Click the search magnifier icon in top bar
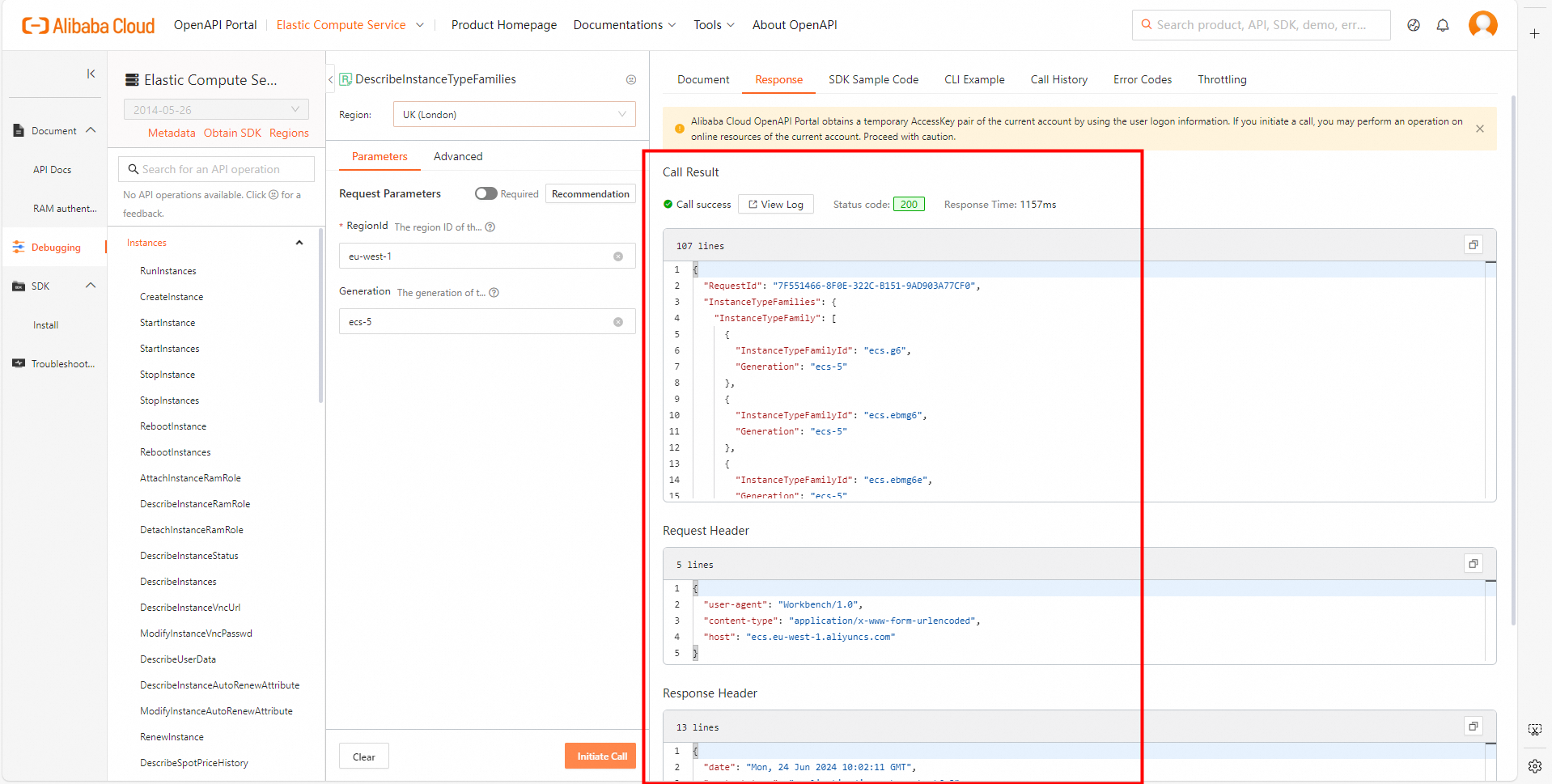Viewport: 1552px width, 784px height. pyautogui.click(x=1147, y=25)
